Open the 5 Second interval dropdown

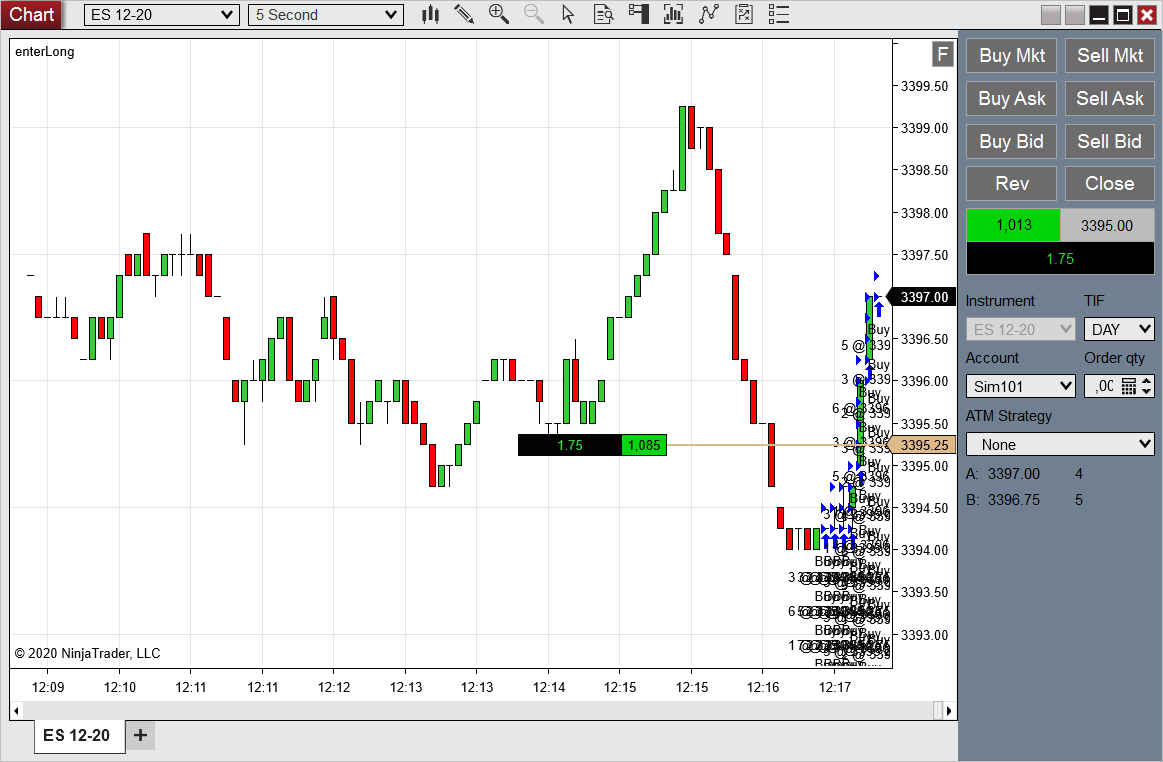tap(326, 15)
